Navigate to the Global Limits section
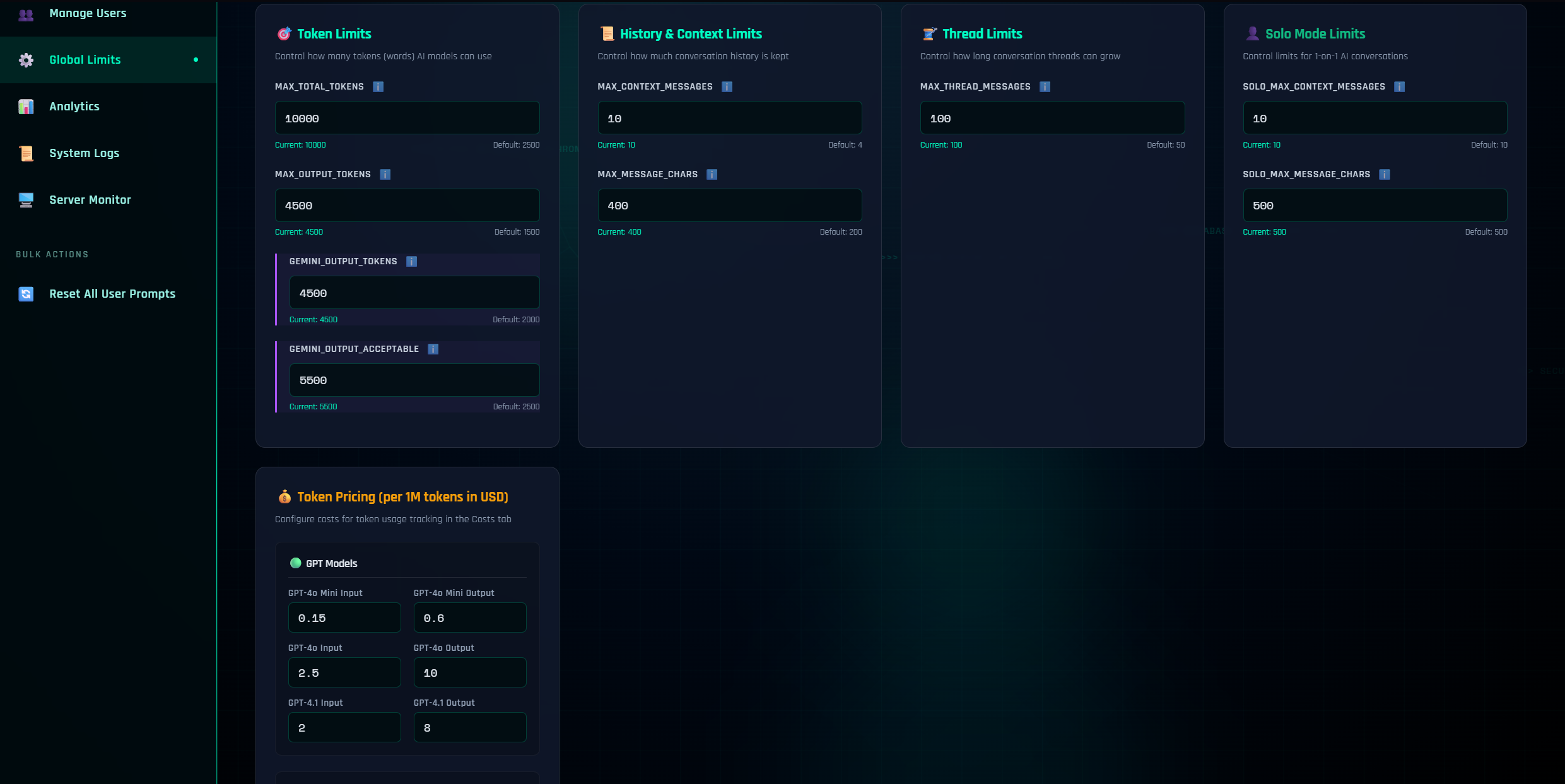1565x784 pixels. coord(85,60)
